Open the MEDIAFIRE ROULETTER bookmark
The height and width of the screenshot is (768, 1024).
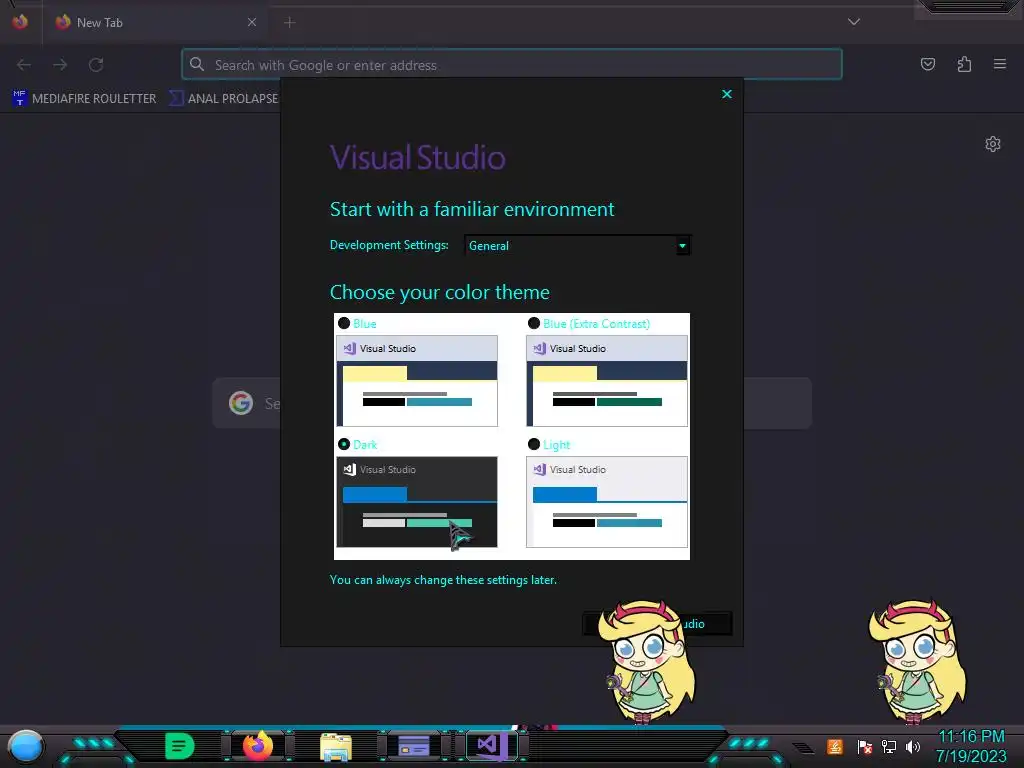(84, 99)
